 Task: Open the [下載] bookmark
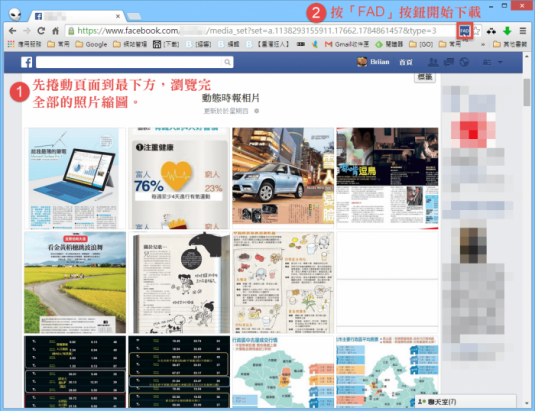(166, 44)
